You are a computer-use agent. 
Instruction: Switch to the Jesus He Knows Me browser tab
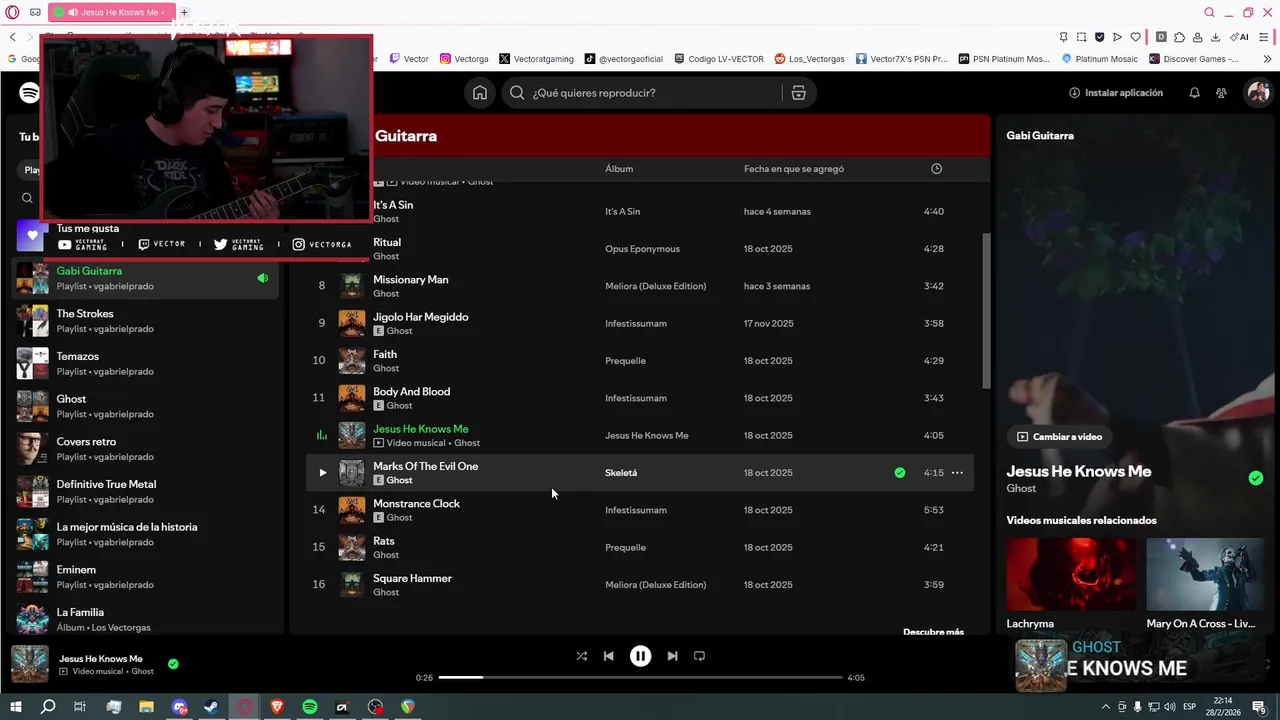click(111, 12)
